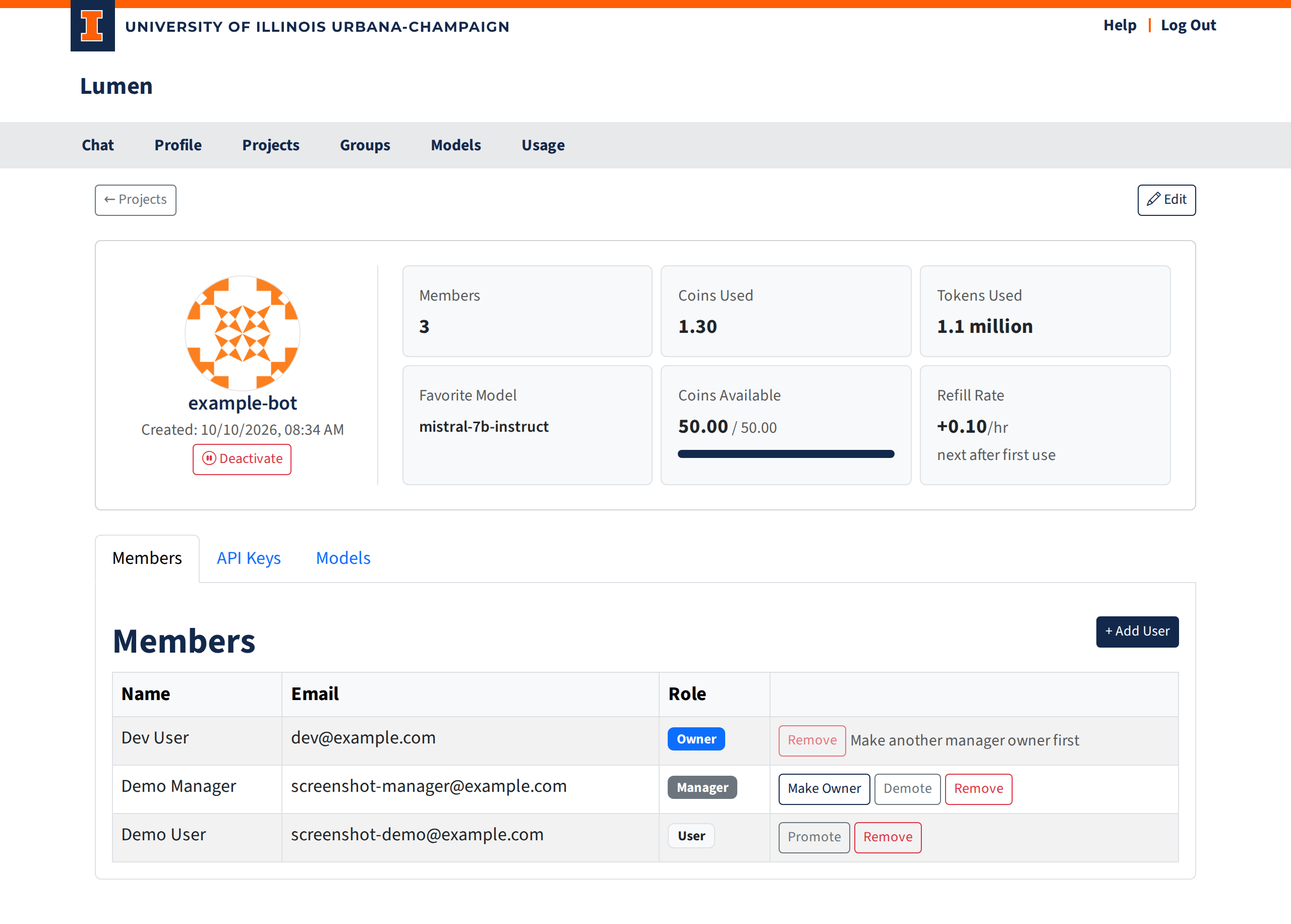
Task: Log out of Lumen
Action: (1188, 25)
